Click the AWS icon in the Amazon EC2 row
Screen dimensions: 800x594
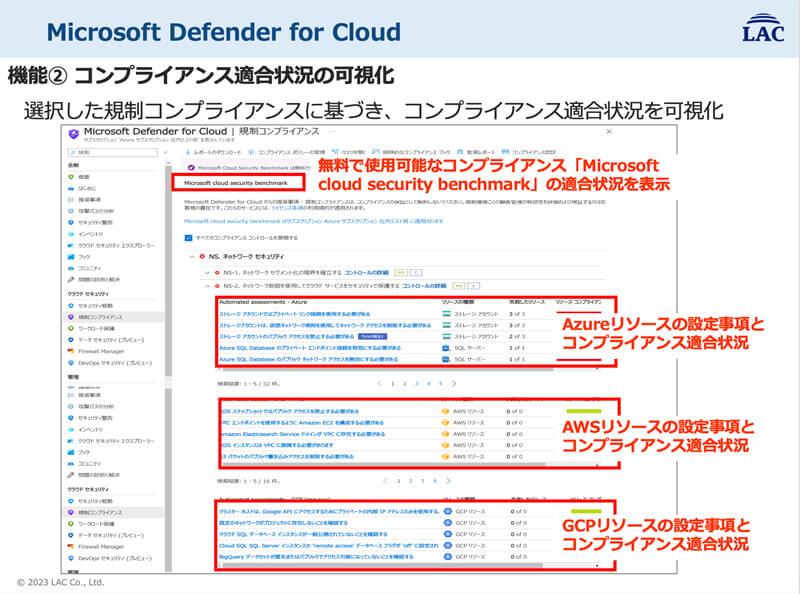coord(445,423)
